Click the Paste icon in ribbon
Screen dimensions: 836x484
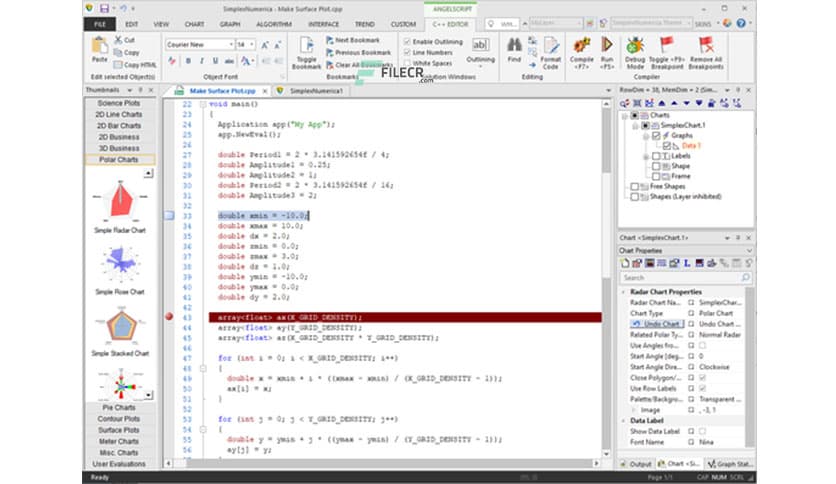click(x=99, y=46)
